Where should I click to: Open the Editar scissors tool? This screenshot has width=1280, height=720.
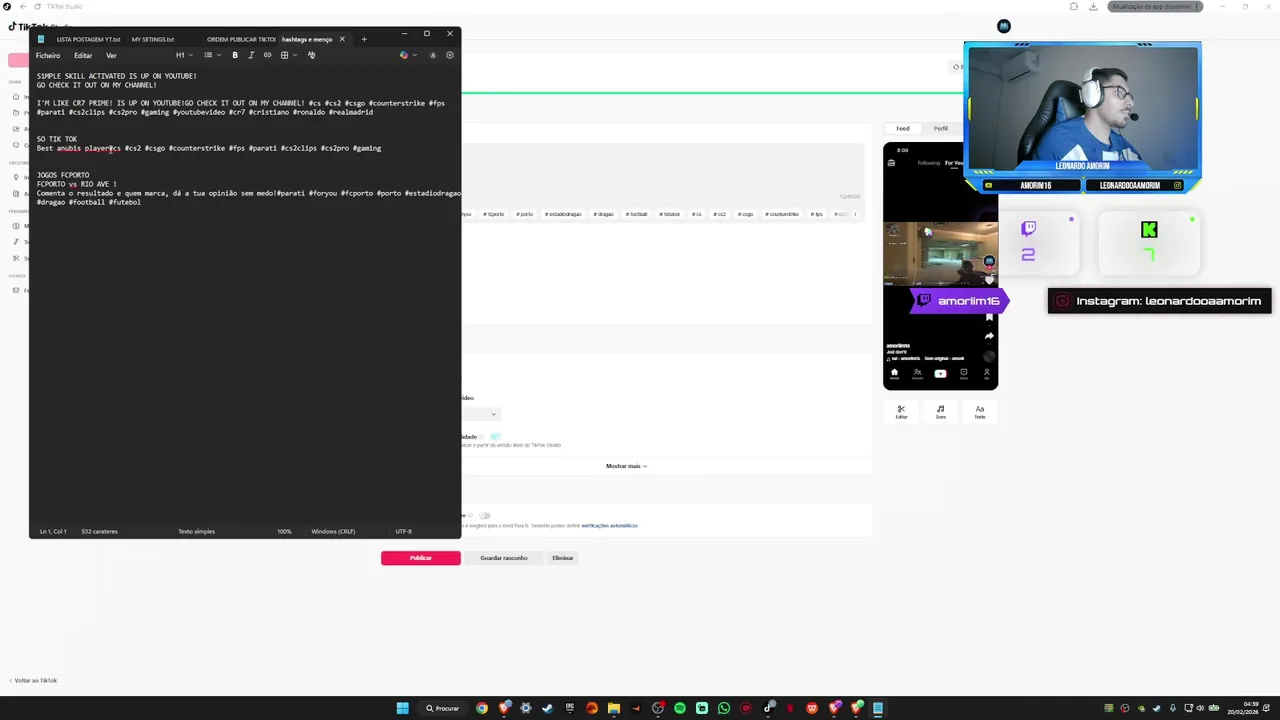[x=901, y=411]
